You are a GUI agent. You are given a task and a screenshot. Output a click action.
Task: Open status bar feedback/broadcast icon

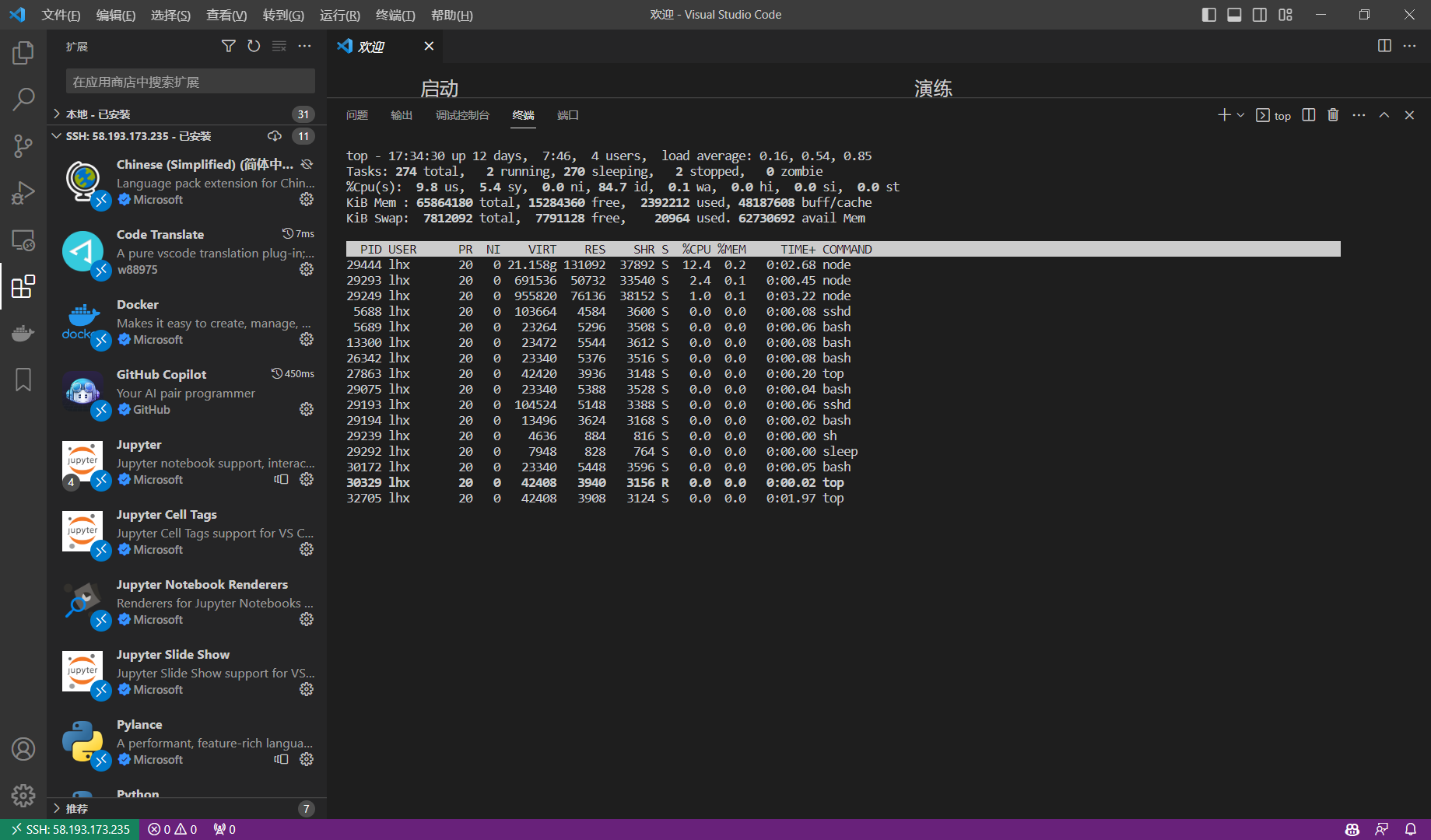click(x=1381, y=829)
